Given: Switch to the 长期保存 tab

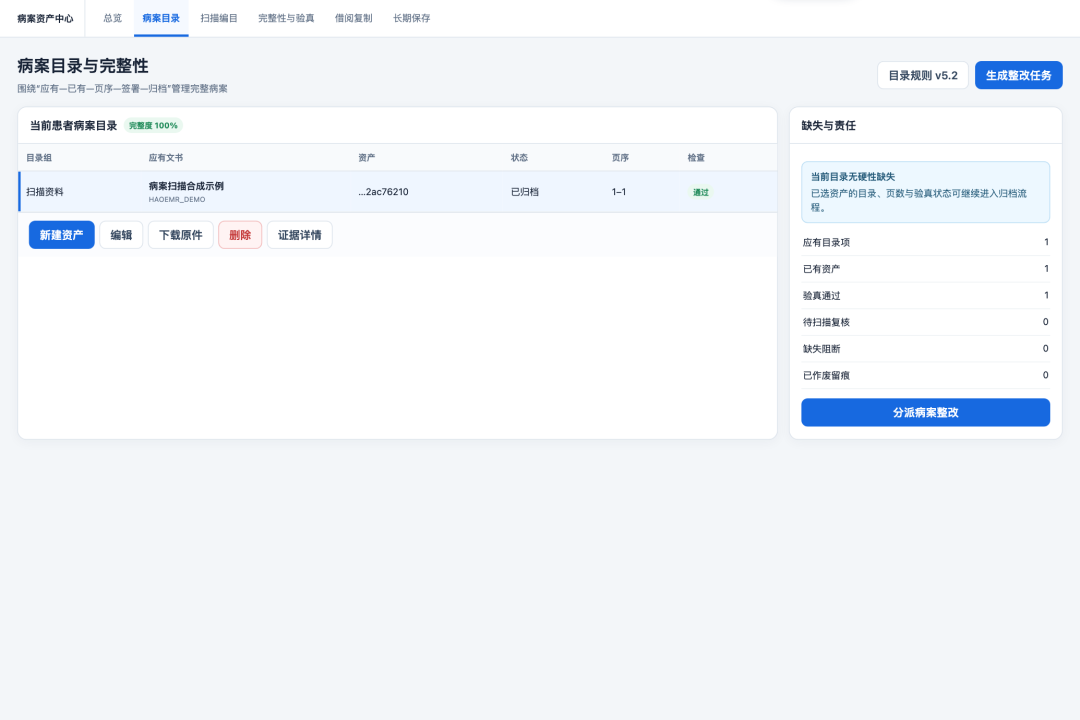Looking at the screenshot, I should (x=411, y=18).
